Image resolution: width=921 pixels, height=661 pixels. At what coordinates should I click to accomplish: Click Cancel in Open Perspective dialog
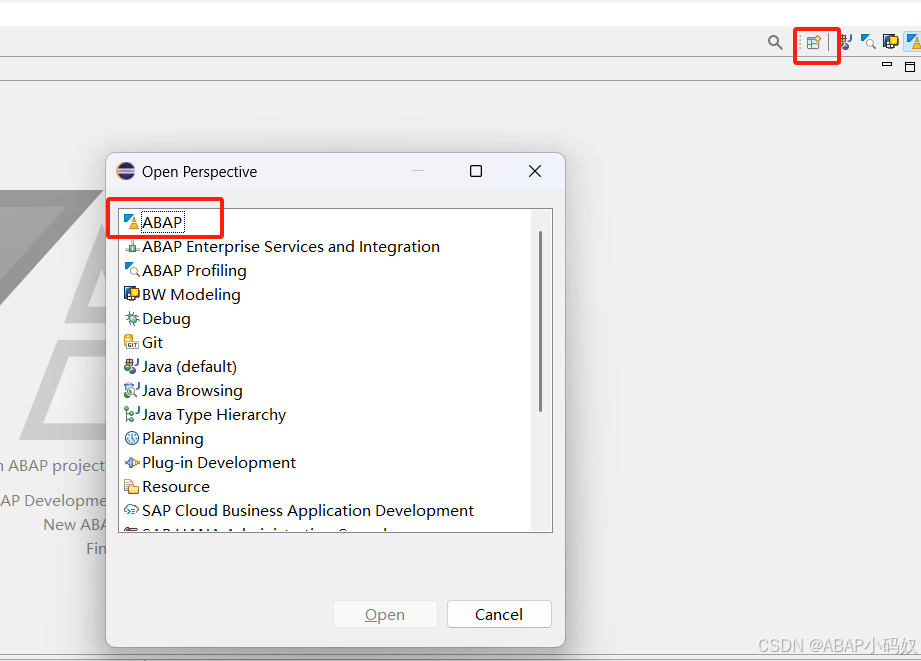[499, 614]
